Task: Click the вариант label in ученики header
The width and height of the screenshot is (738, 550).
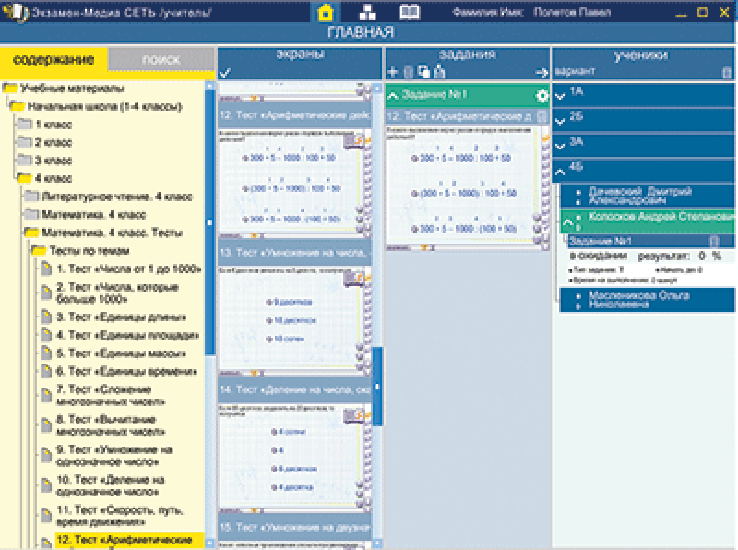Action: [575, 72]
